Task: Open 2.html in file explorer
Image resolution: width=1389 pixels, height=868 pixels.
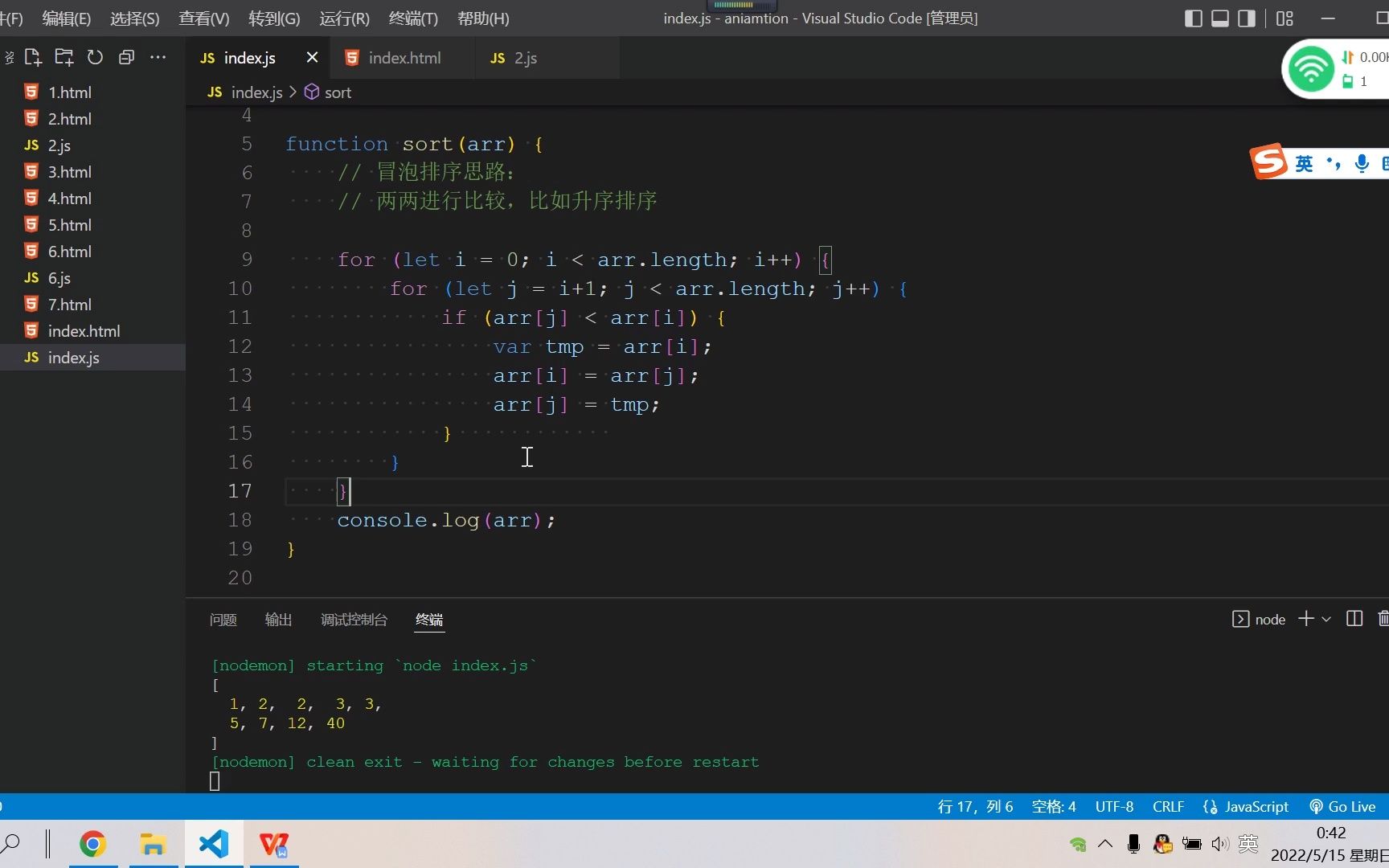Action: (x=92, y=119)
